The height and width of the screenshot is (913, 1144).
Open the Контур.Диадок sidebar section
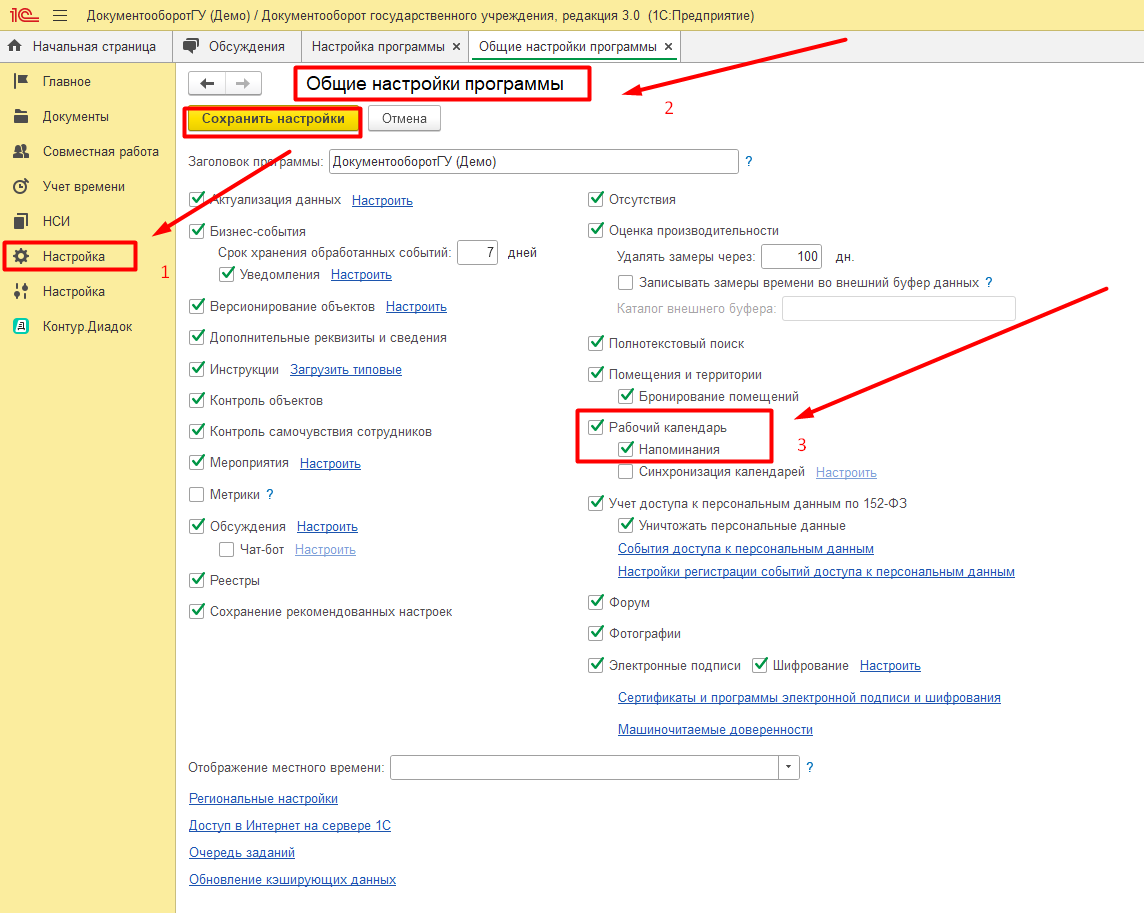[88, 326]
